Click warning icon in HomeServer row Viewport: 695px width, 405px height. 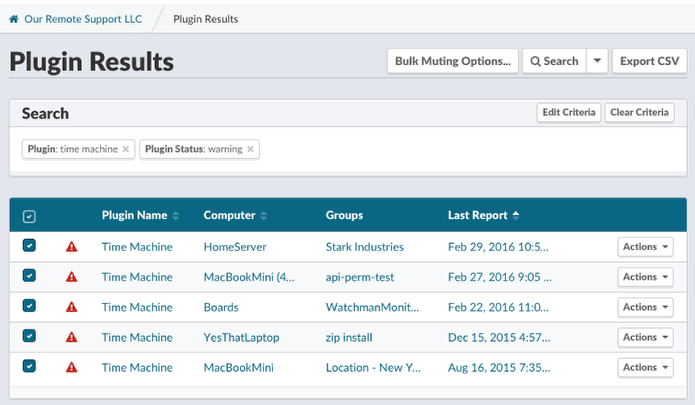[71, 247]
